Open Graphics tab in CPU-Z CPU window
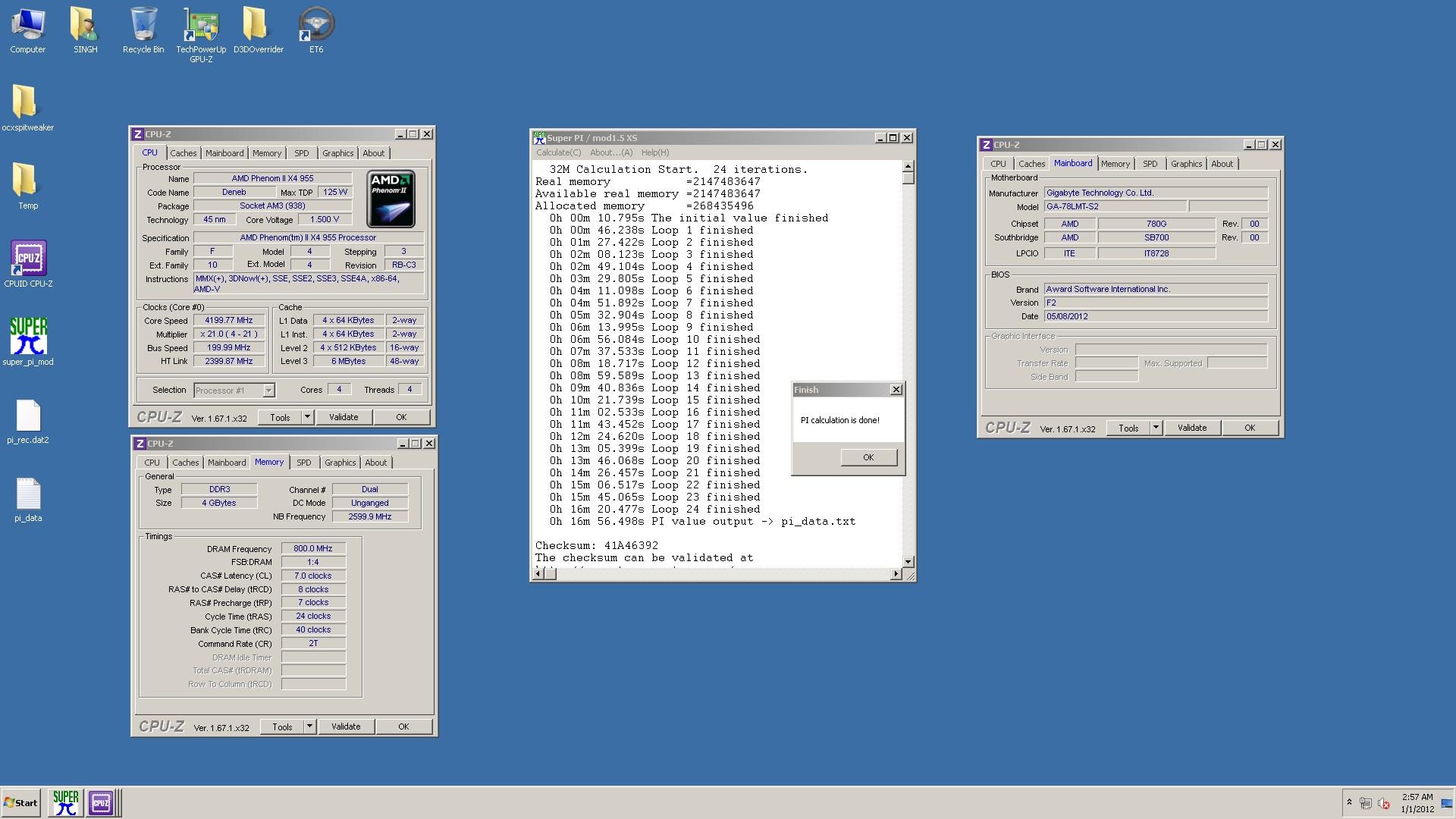 point(337,153)
